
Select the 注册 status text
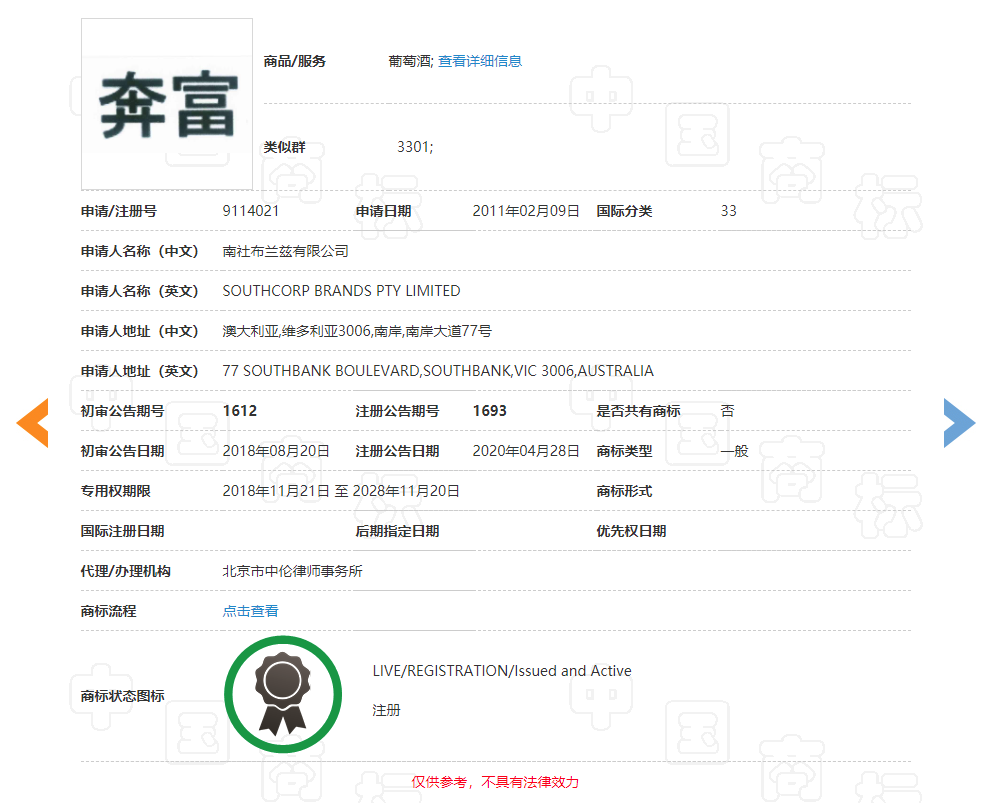(387, 711)
